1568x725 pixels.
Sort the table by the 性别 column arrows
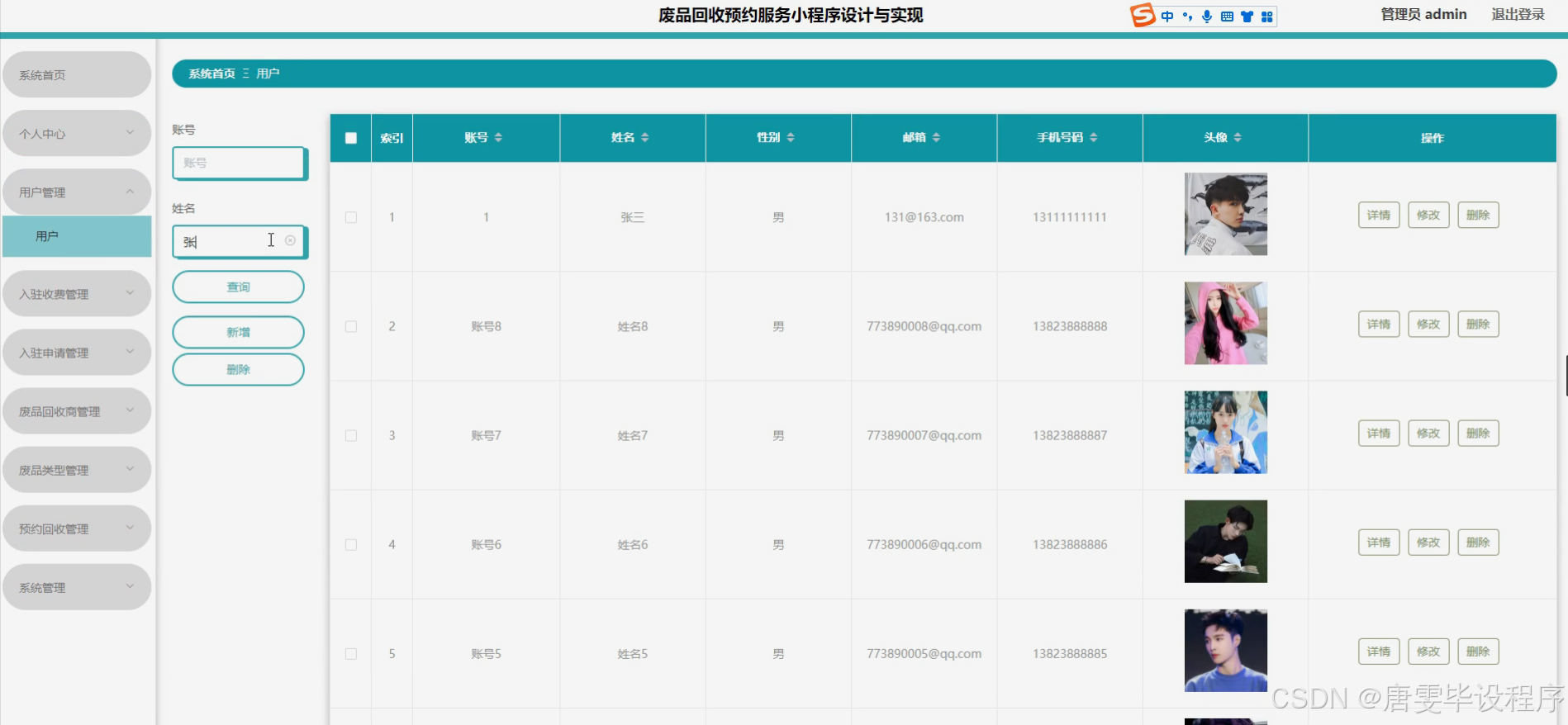click(791, 138)
